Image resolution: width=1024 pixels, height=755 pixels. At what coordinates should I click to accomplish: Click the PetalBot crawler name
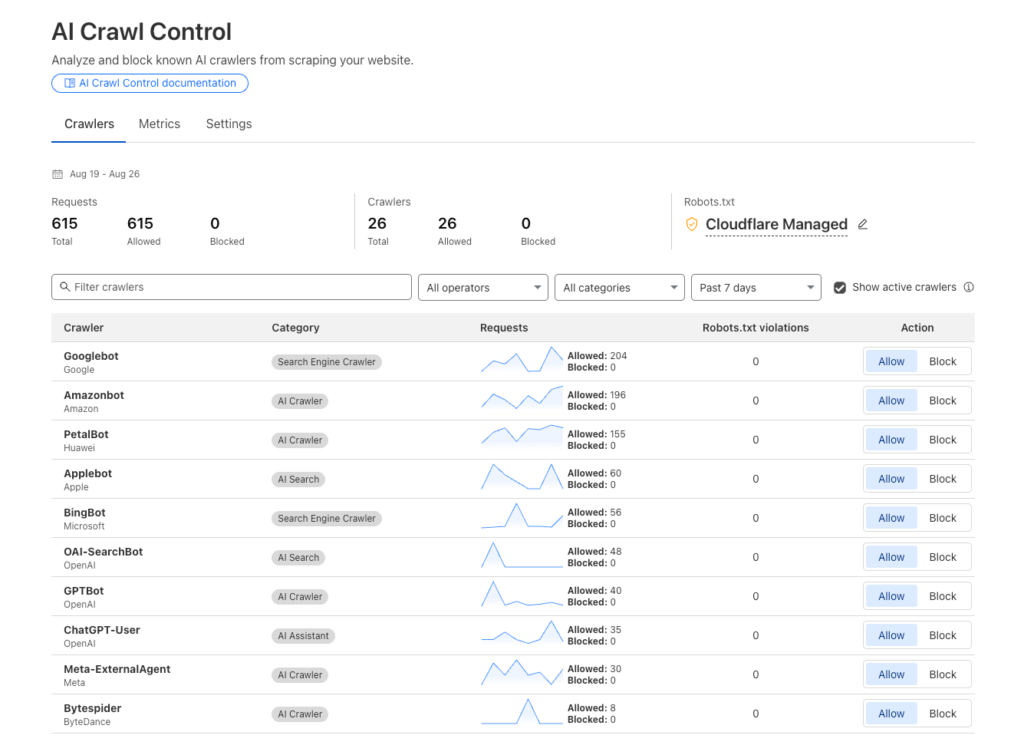tap(86, 434)
